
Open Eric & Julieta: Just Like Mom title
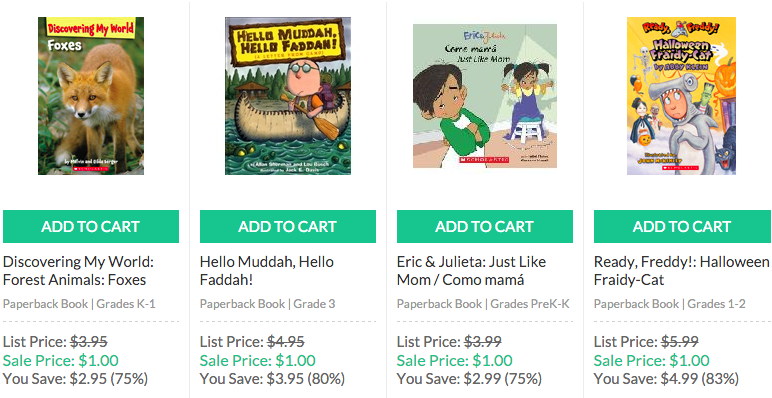471,270
